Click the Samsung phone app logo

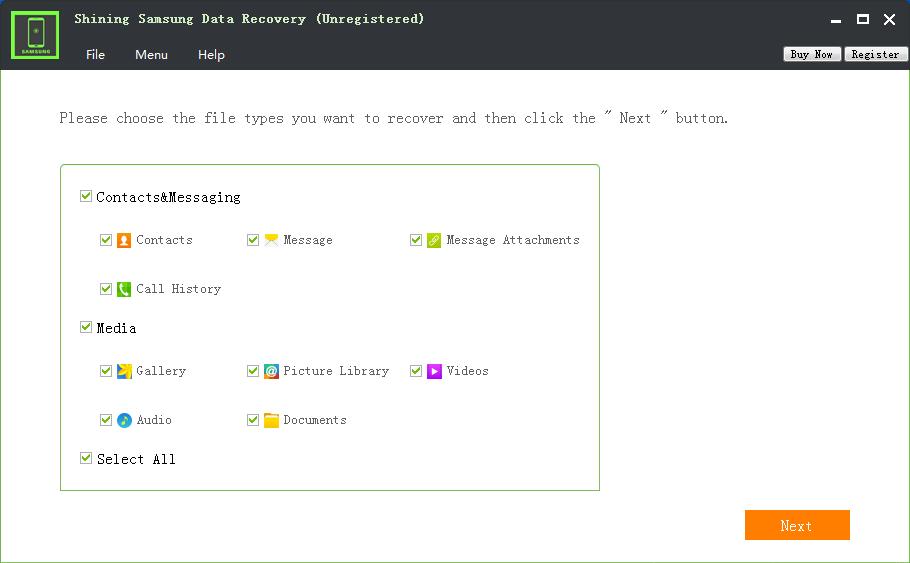pyautogui.click(x=35, y=35)
